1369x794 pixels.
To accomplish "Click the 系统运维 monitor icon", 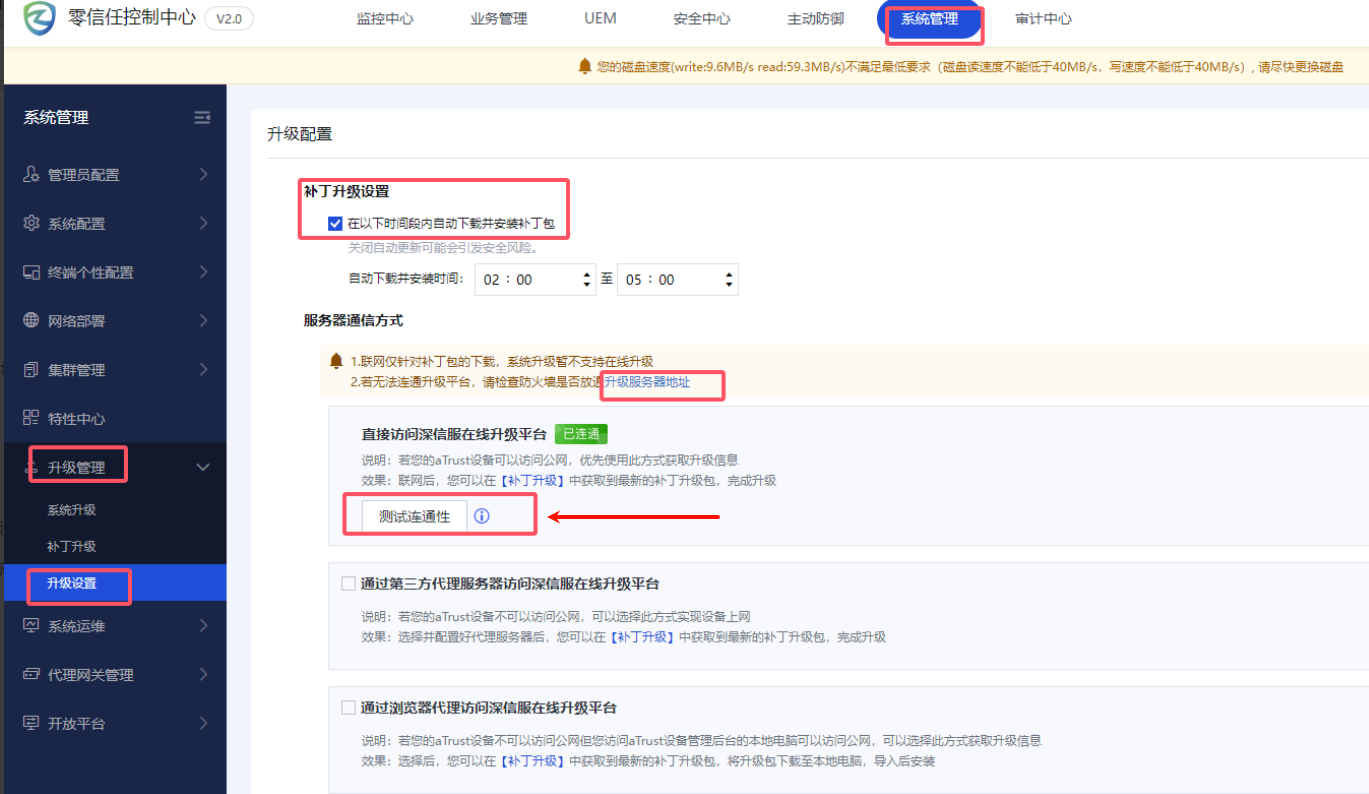I will pyautogui.click(x=31, y=626).
